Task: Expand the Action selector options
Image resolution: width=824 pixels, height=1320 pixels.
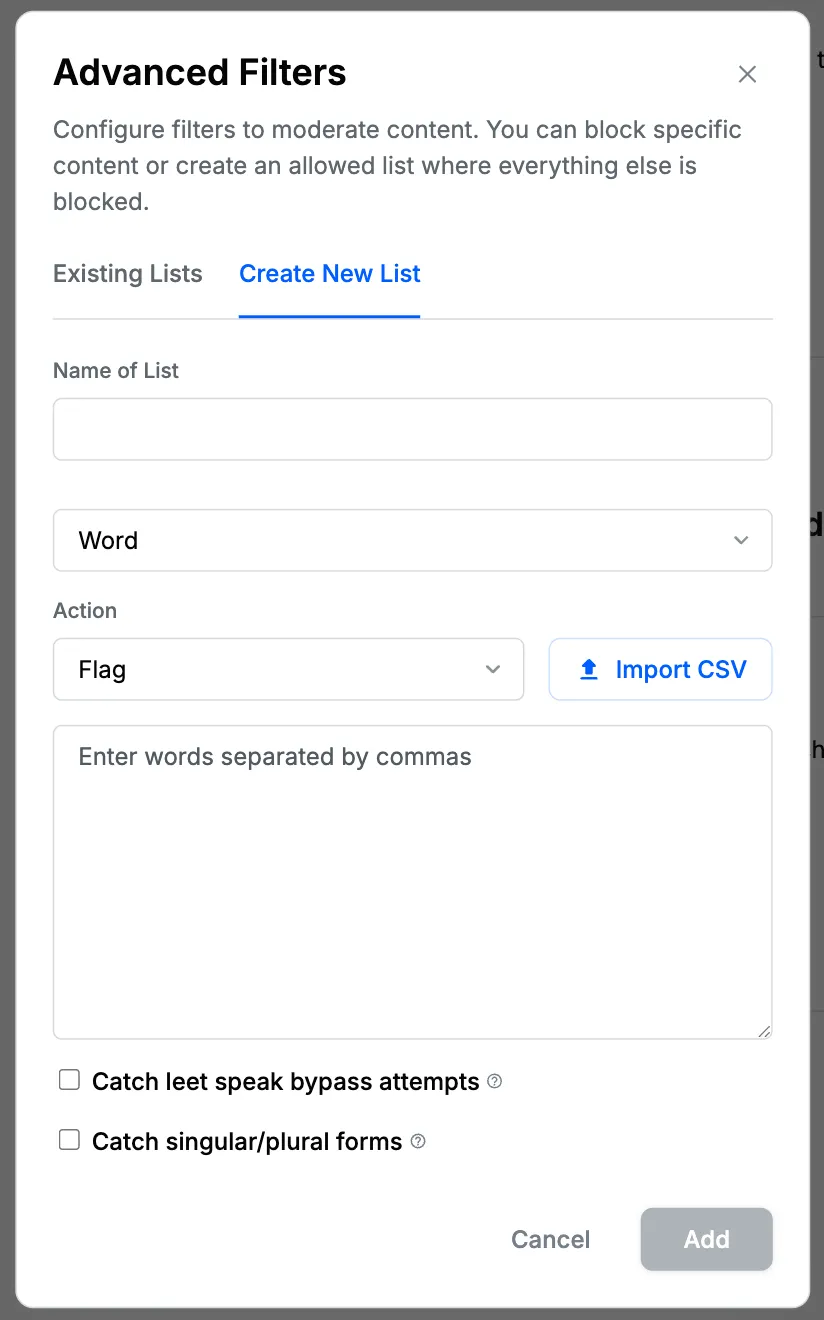Action: point(288,669)
